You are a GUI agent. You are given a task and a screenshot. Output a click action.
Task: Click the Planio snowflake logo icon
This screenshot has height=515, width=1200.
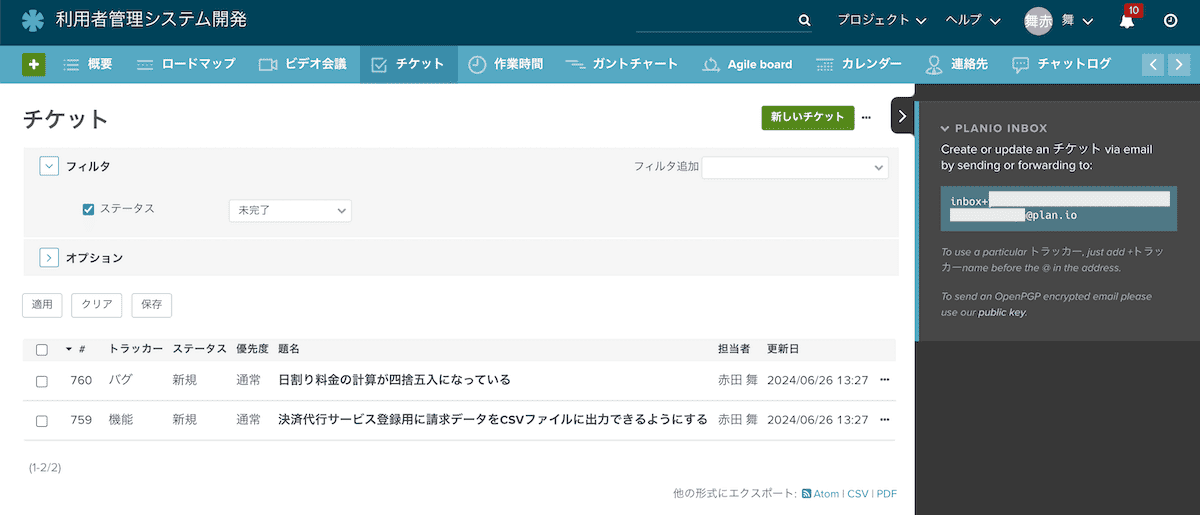pos(33,20)
